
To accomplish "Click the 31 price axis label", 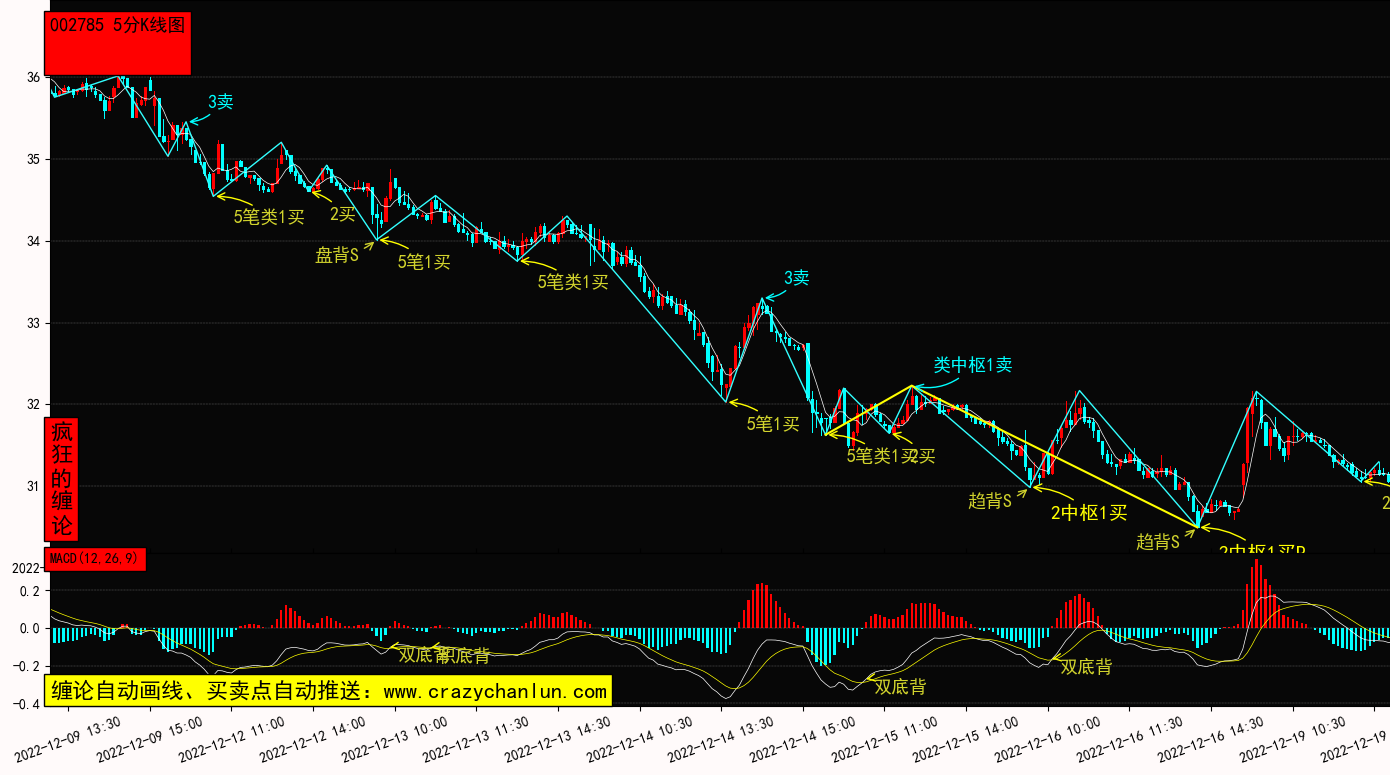I will (34, 486).
